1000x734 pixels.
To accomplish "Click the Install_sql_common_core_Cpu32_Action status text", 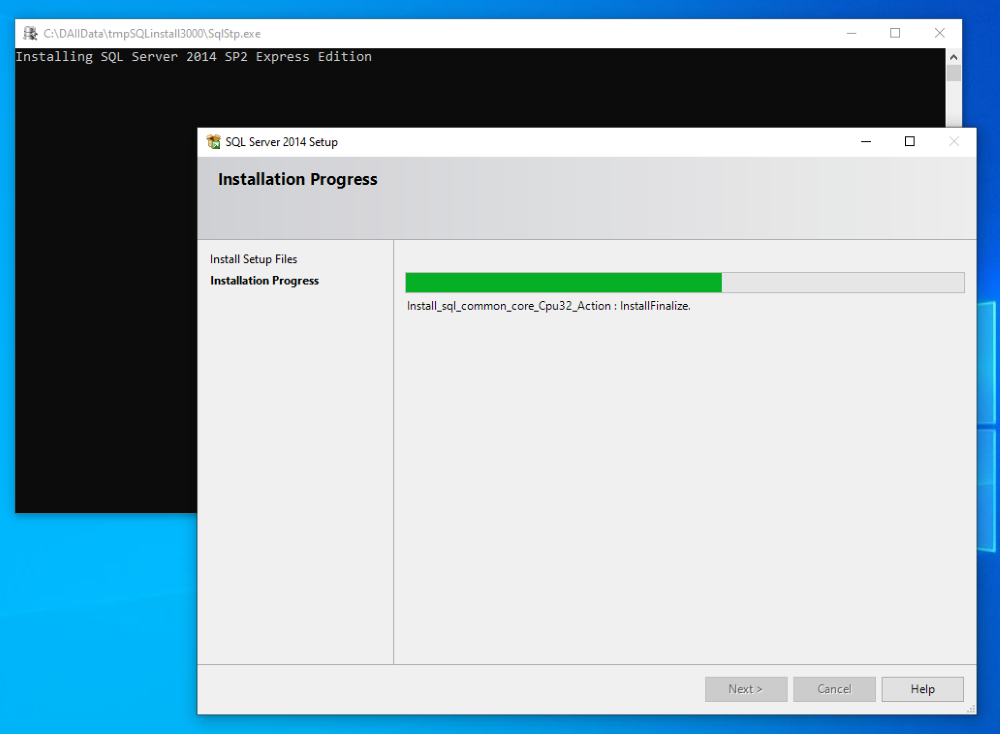I will point(548,306).
